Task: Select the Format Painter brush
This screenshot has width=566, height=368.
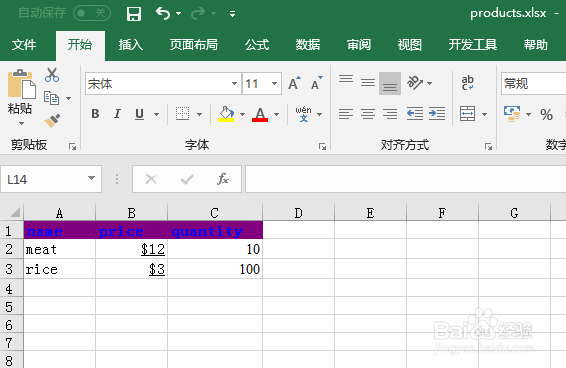Action: pos(52,121)
